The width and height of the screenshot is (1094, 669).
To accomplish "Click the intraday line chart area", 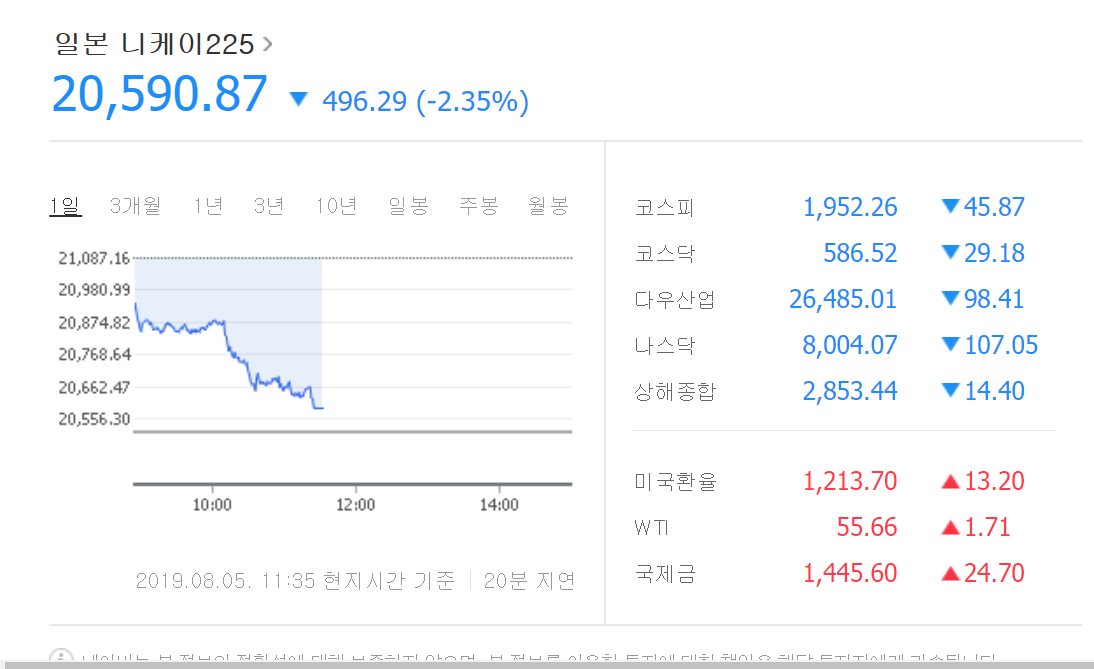I will click(x=352, y=370).
